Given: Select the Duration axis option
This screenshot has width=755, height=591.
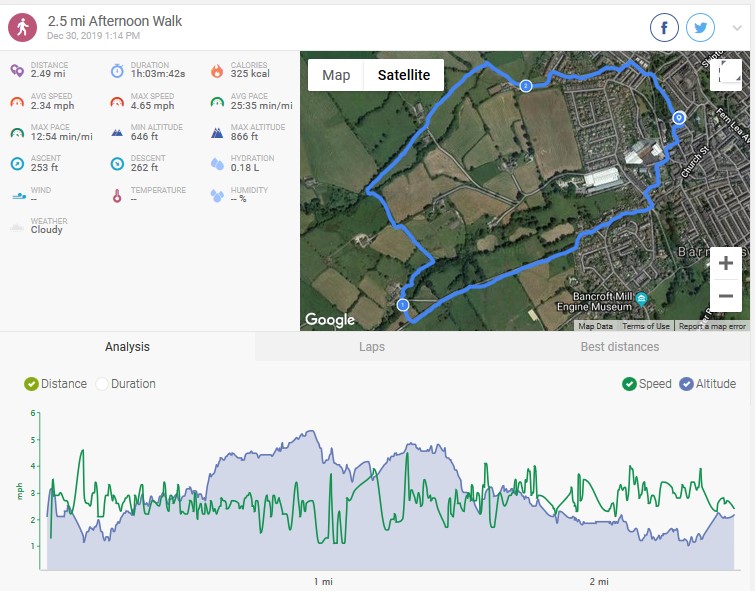Looking at the screenshot, I should coord(102,384).
